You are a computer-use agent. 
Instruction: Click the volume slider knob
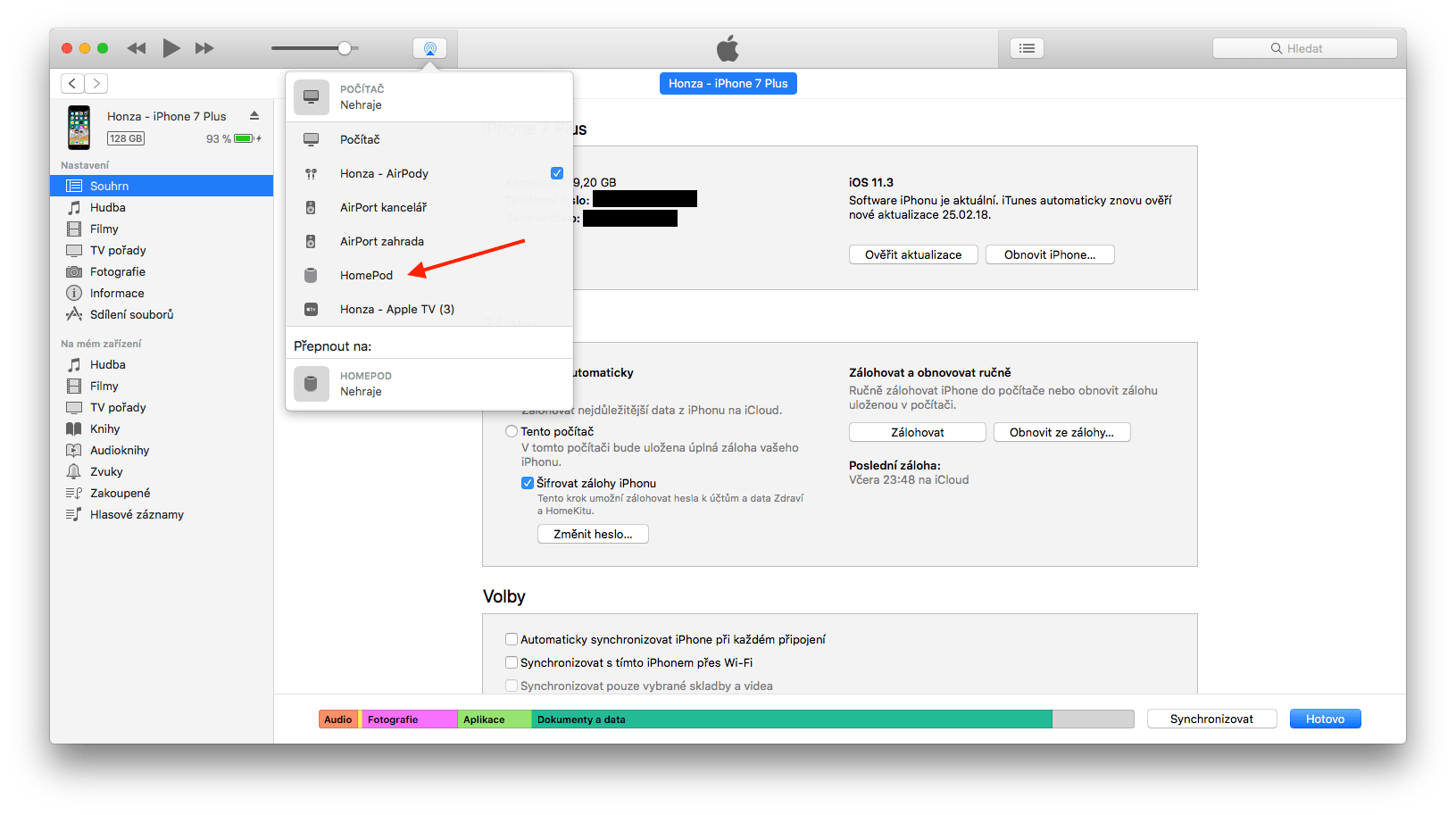(x=345, y=48)
